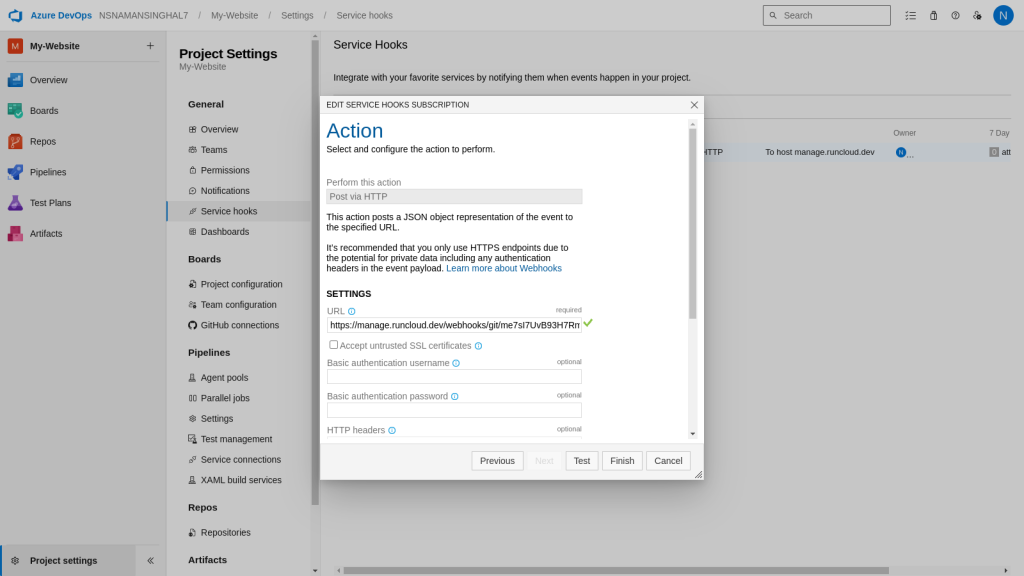Follow the Learn more about Webhooks link

click(x=504, y=268)
